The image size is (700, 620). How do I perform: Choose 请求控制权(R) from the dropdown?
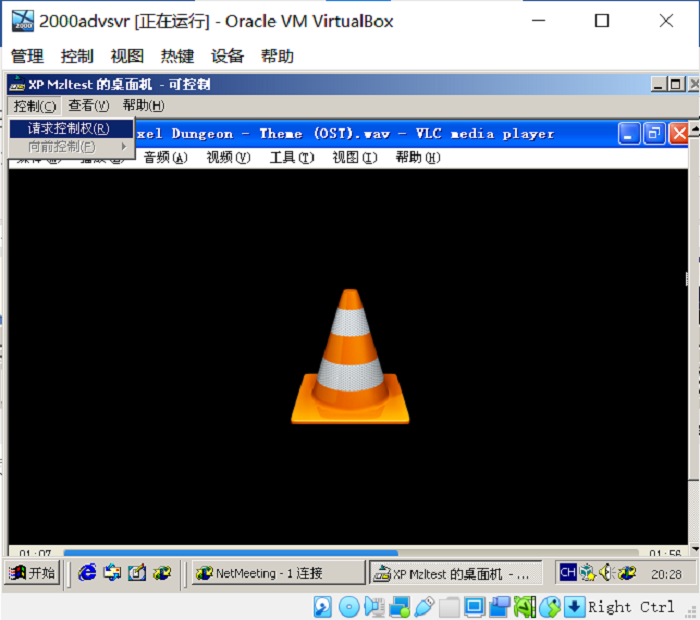71,129
